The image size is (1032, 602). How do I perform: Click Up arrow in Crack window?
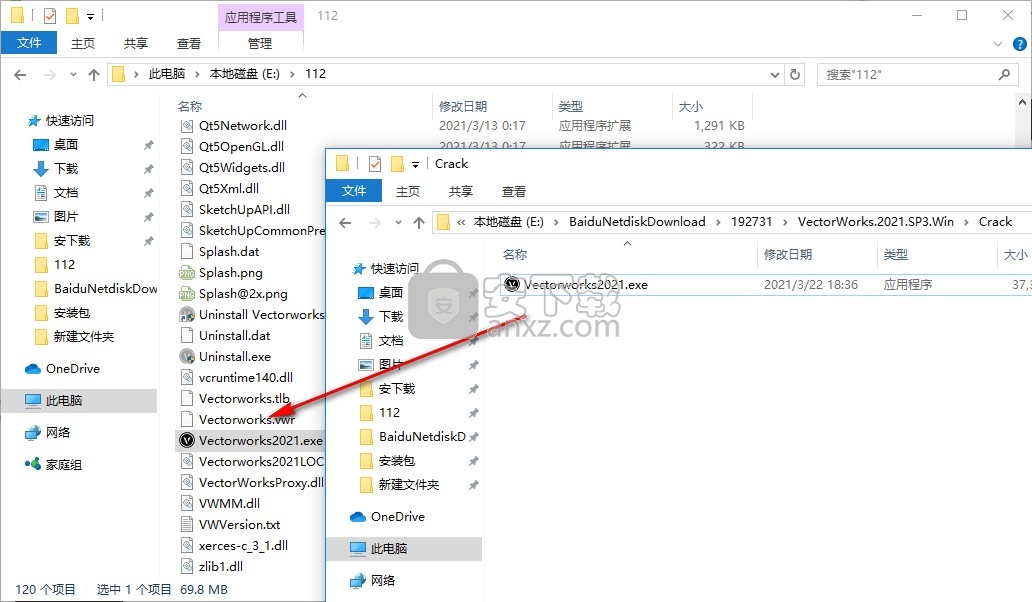(x=419, y=222)
